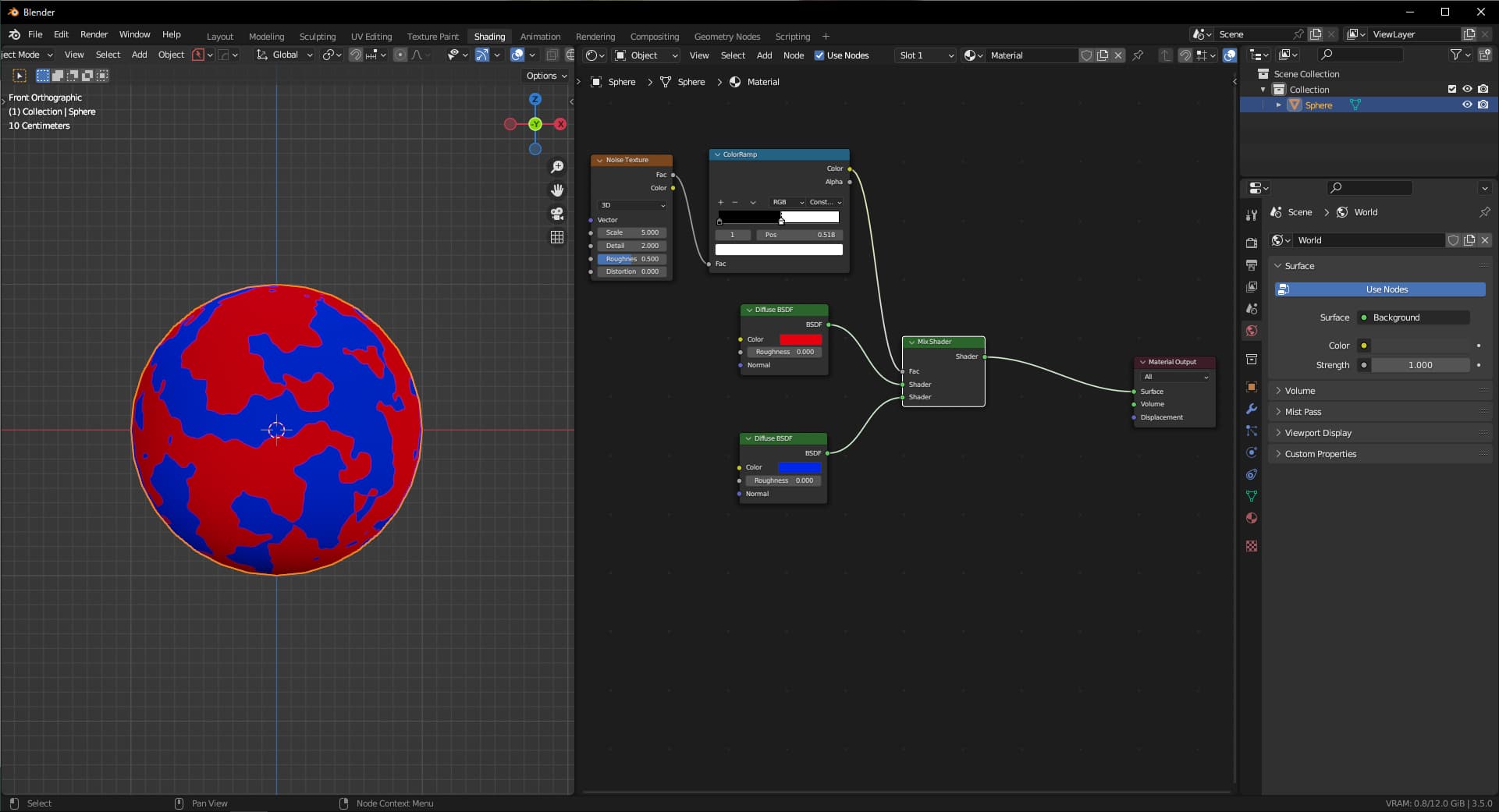The width and height of the screenshot is (1499, 812).
Task: Click the Options button in viewport
Action: point(546,76)
